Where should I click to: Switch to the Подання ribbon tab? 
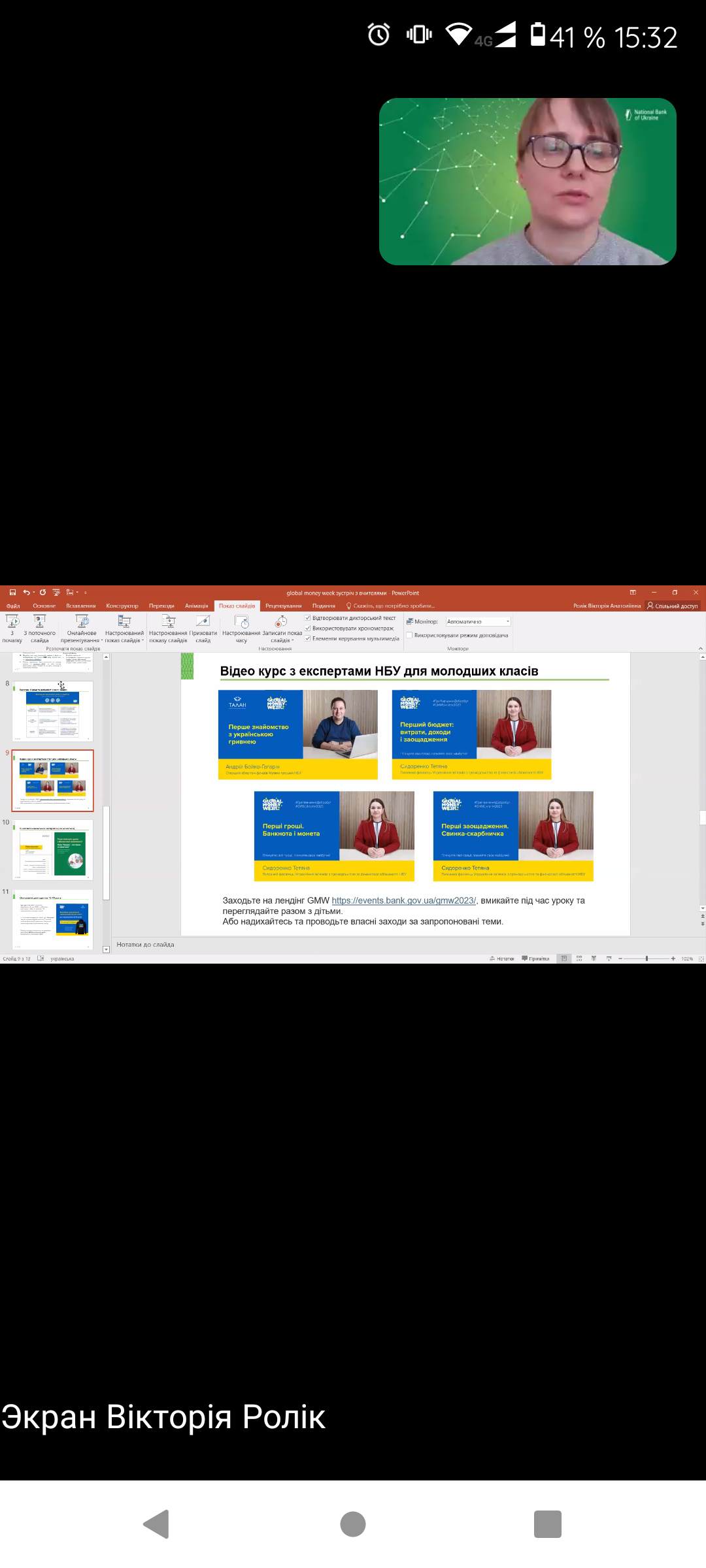324,606
